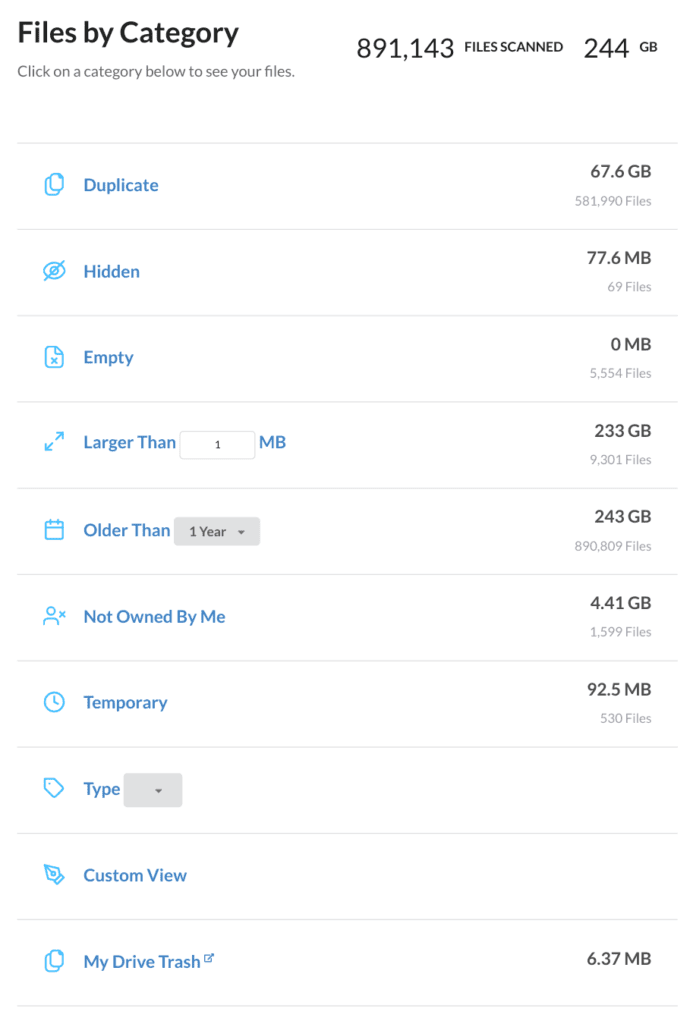The image size is (693, 1024).
Task: Select the Hidden files eye-slash icon
Action: pyautogui.click(x=55, y=271)
